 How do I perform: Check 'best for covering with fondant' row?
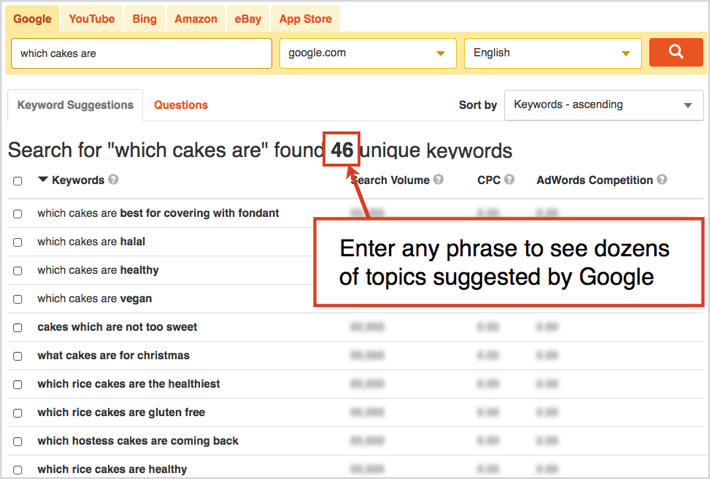(x=18, y=214)
